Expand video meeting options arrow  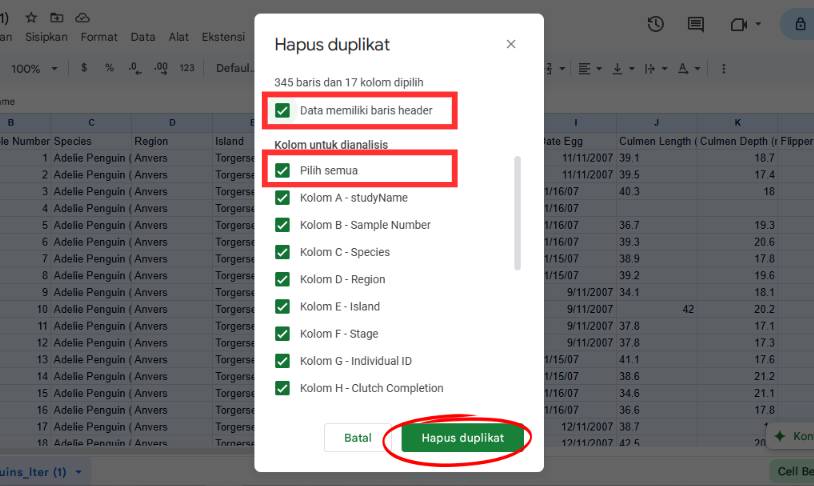click(x=758, y=24)
